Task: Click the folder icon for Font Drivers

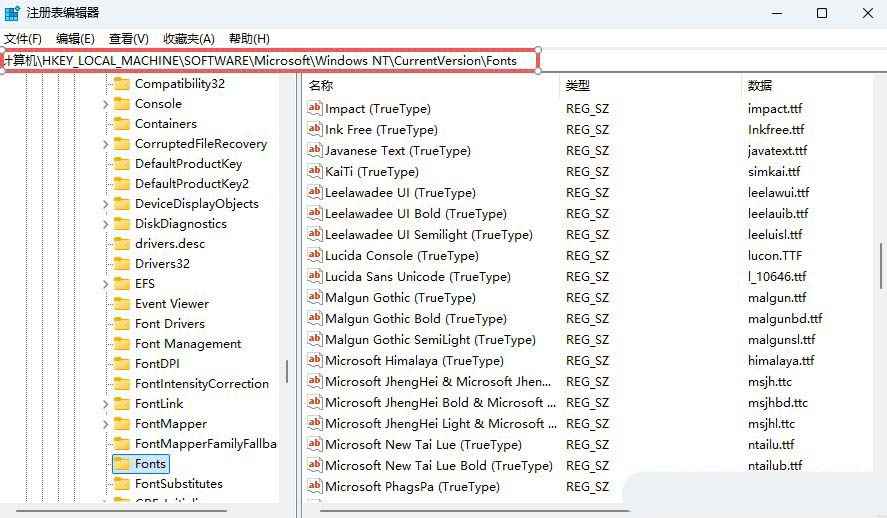Action: [122, 323]
